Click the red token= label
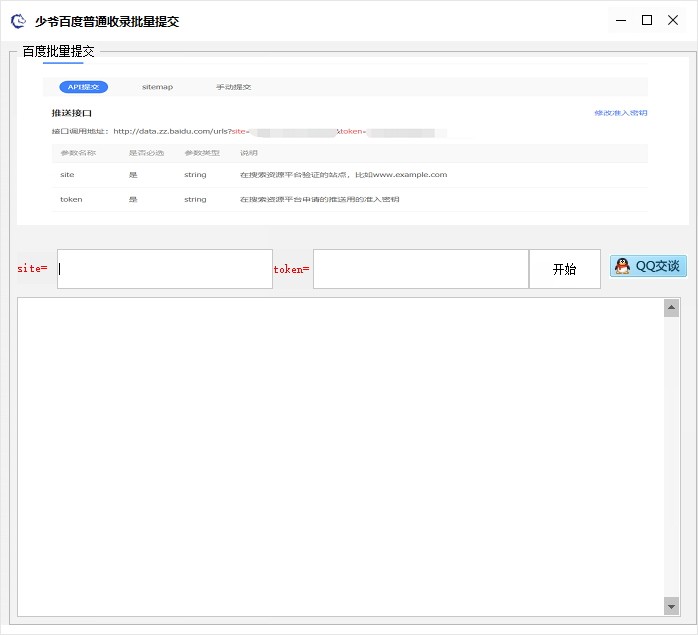Viewport: 698px width, 635px height. 291,269
